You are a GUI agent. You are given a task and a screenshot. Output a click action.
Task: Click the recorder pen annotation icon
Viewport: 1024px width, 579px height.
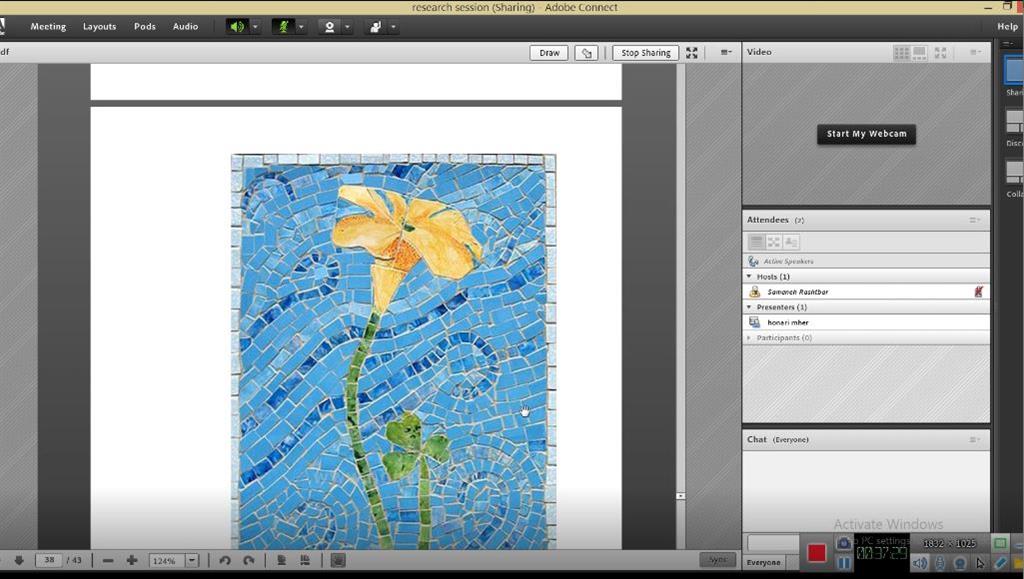click(x=1000, y=563)
